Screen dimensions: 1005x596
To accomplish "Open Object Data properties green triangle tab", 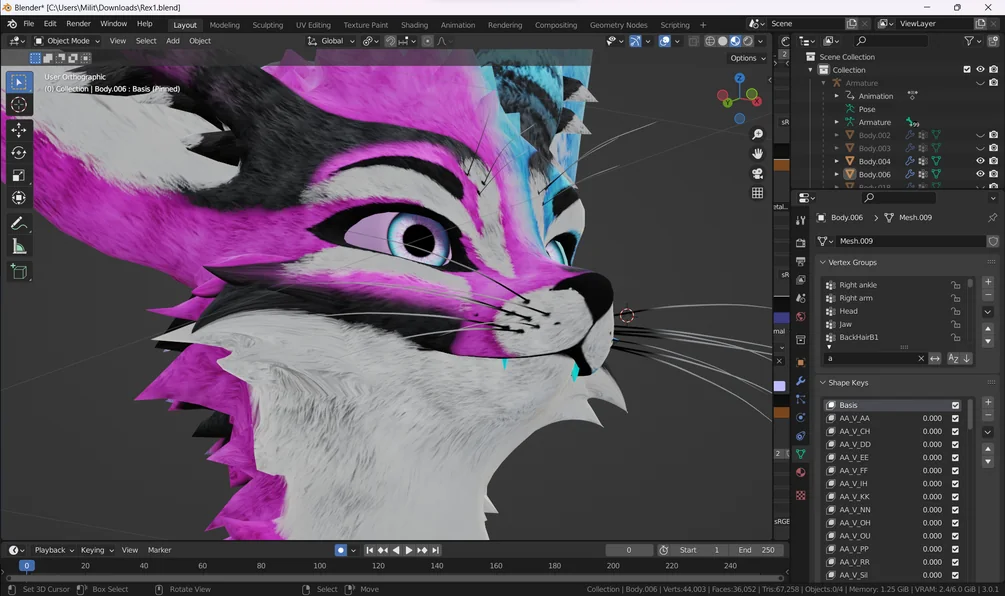I will 801,454.
